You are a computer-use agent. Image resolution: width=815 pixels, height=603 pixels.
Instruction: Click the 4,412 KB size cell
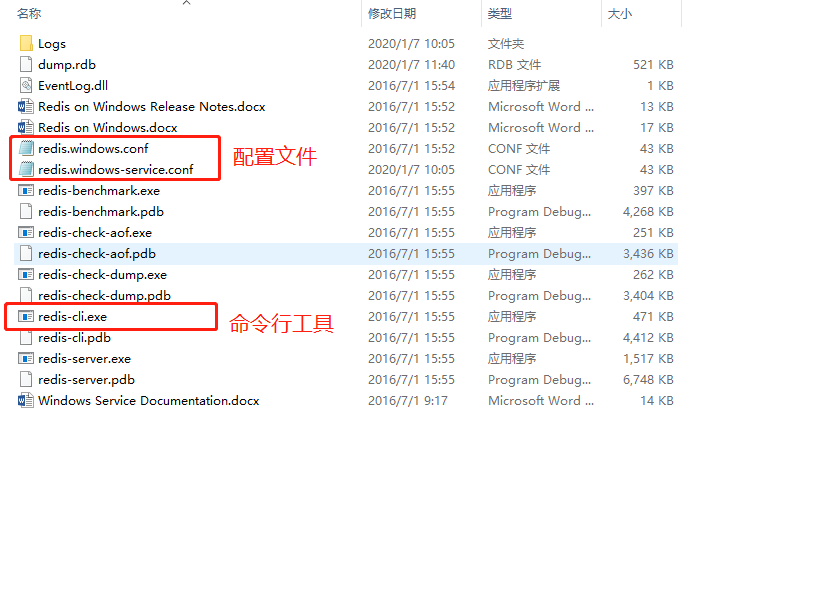649,338
